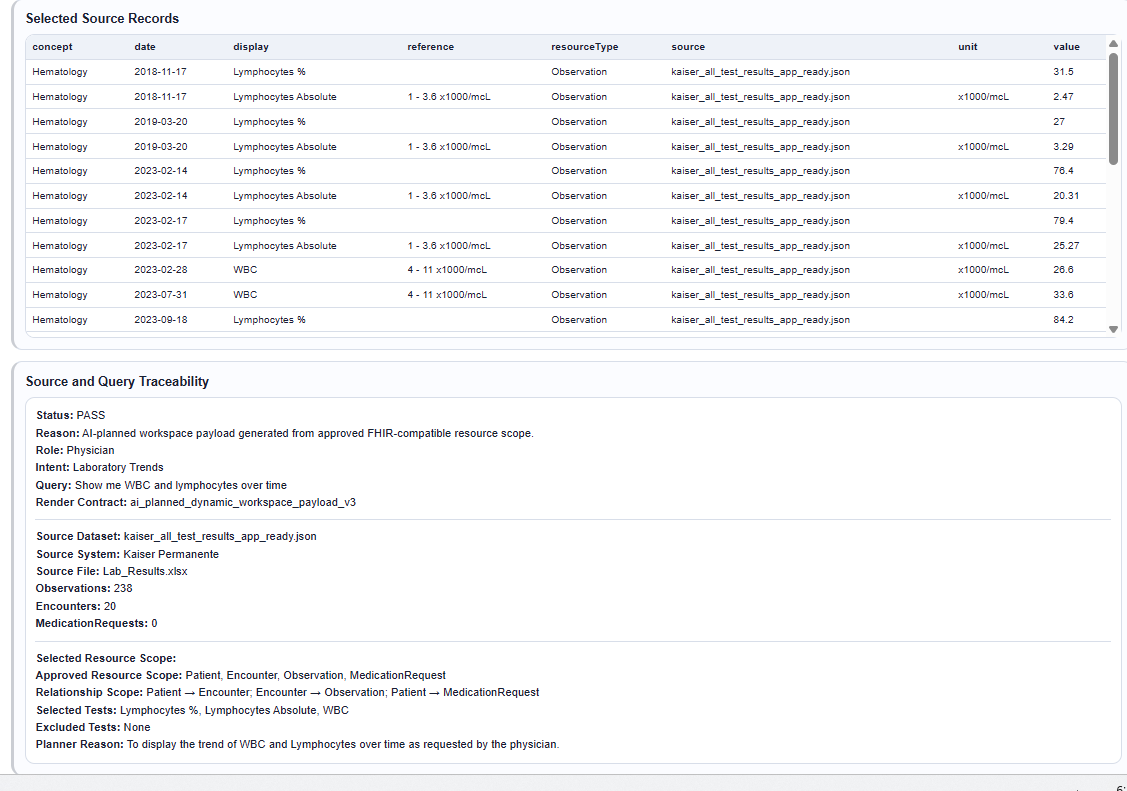
Task: Click the Status: PASS line
Action: 70,415
